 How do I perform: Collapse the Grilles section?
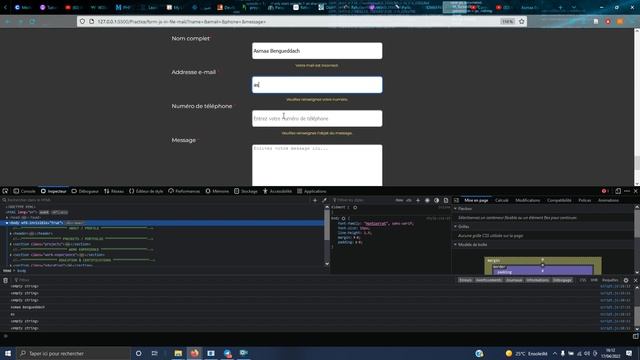(456, 227)
